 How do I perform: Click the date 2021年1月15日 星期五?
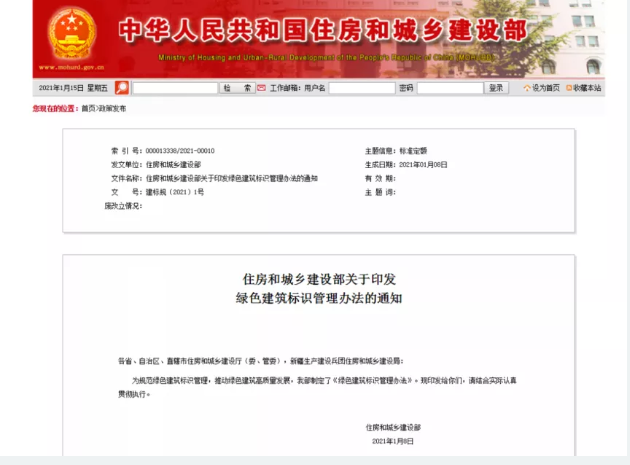click(73, 88)
